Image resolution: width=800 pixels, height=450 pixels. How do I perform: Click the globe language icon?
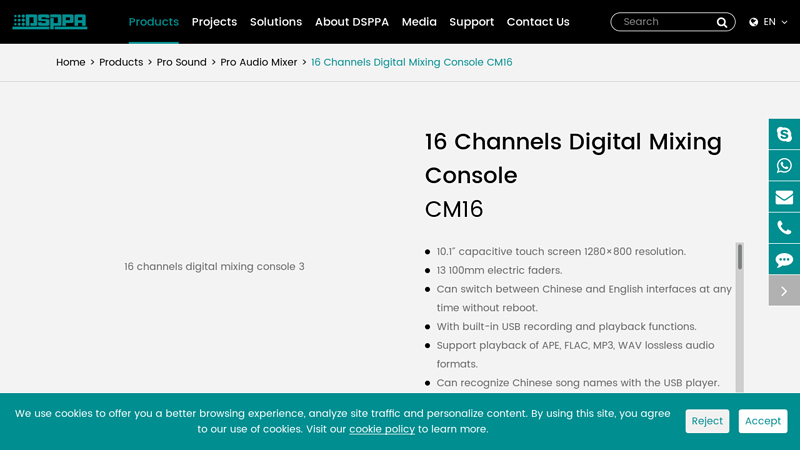(754, 22)
